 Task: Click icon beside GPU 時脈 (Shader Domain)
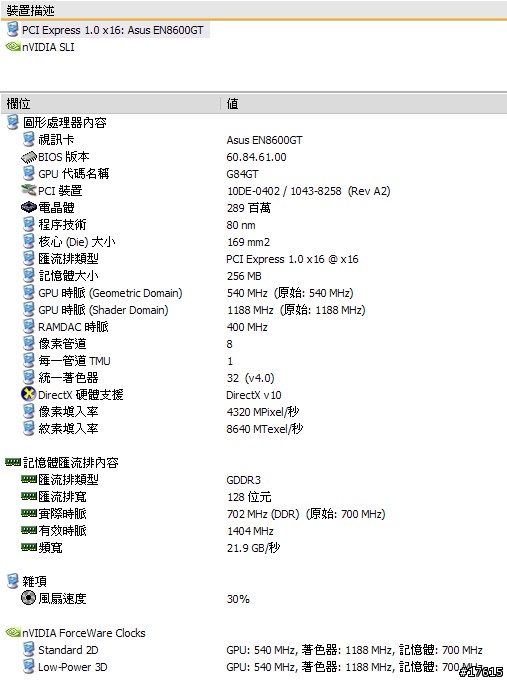pos(28,309)
